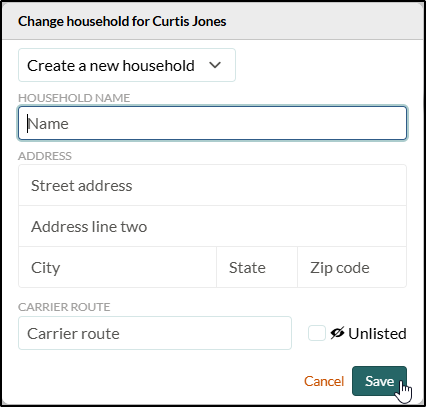Click the CARRIER ROUTE field label
This screenshot has width=426, height=407.
(x=64, y=307)
